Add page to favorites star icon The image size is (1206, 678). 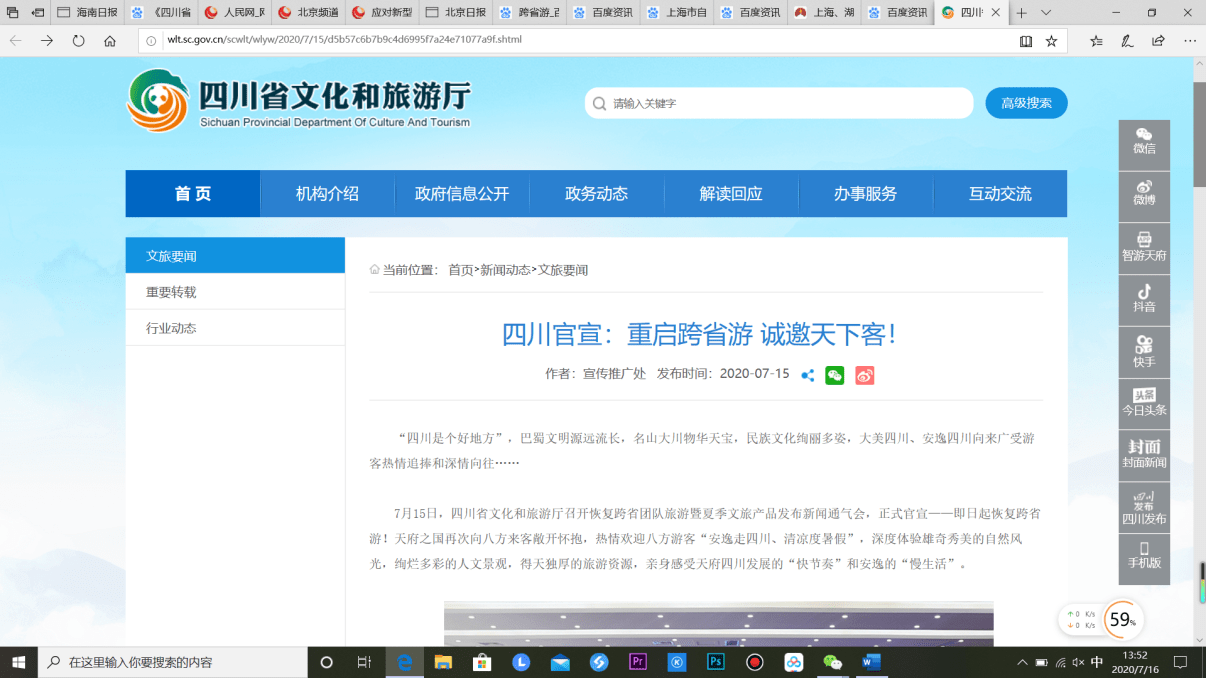point(1051,41)
